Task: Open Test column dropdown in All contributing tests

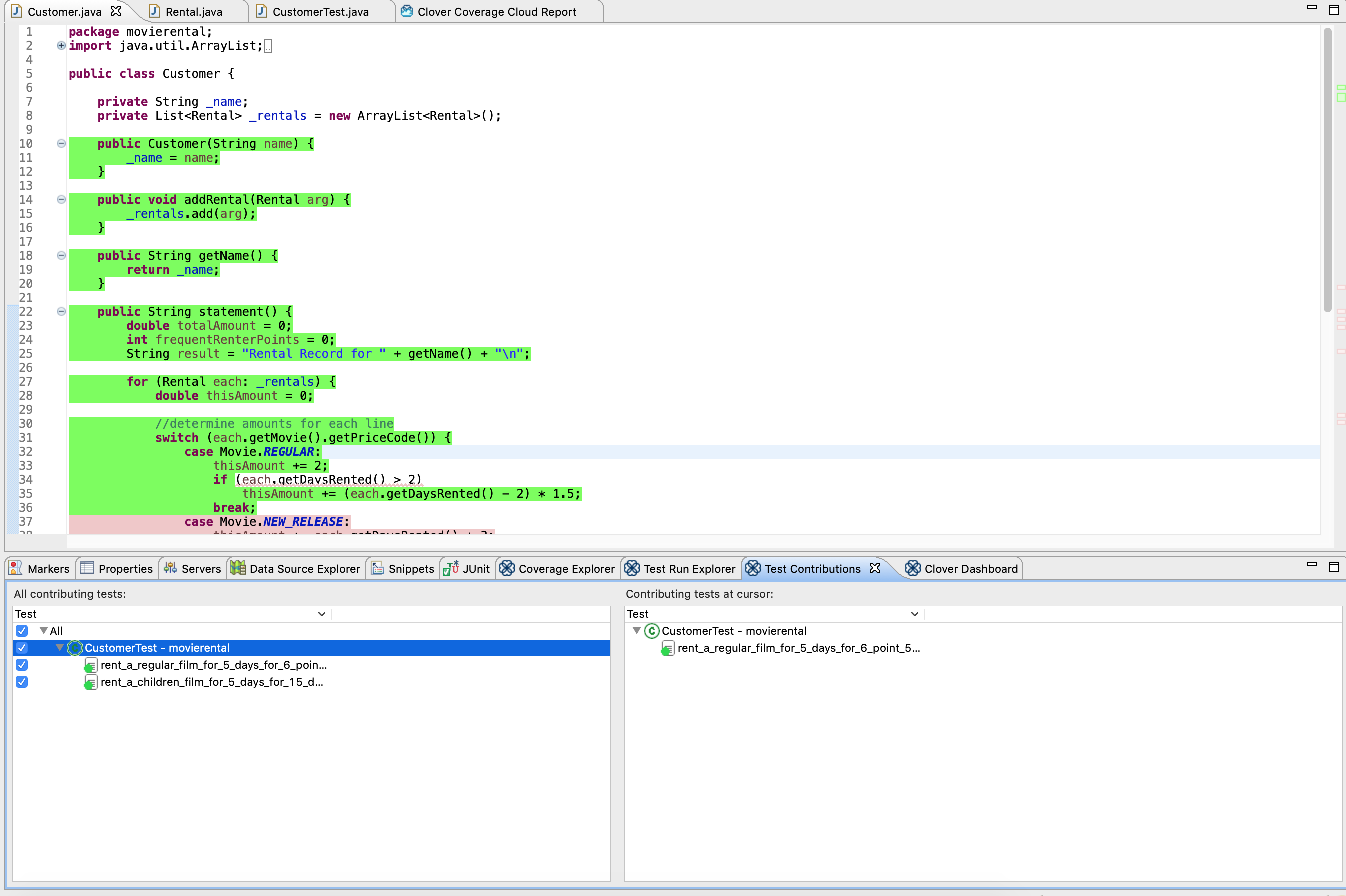Action: 321,614
